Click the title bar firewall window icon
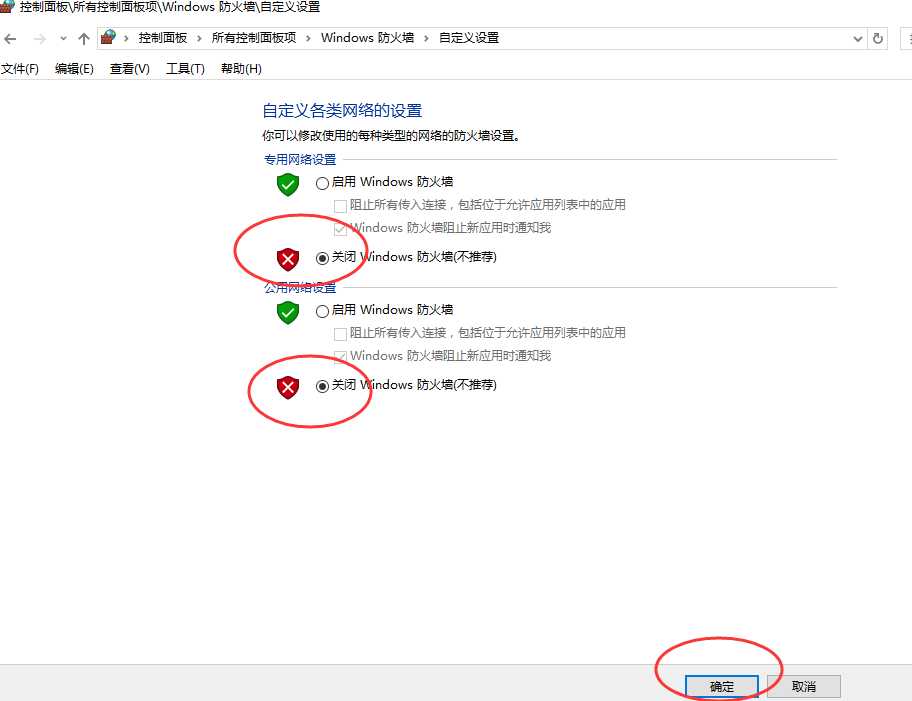This screenshot has height=701, width=912. tap(6, 6)
